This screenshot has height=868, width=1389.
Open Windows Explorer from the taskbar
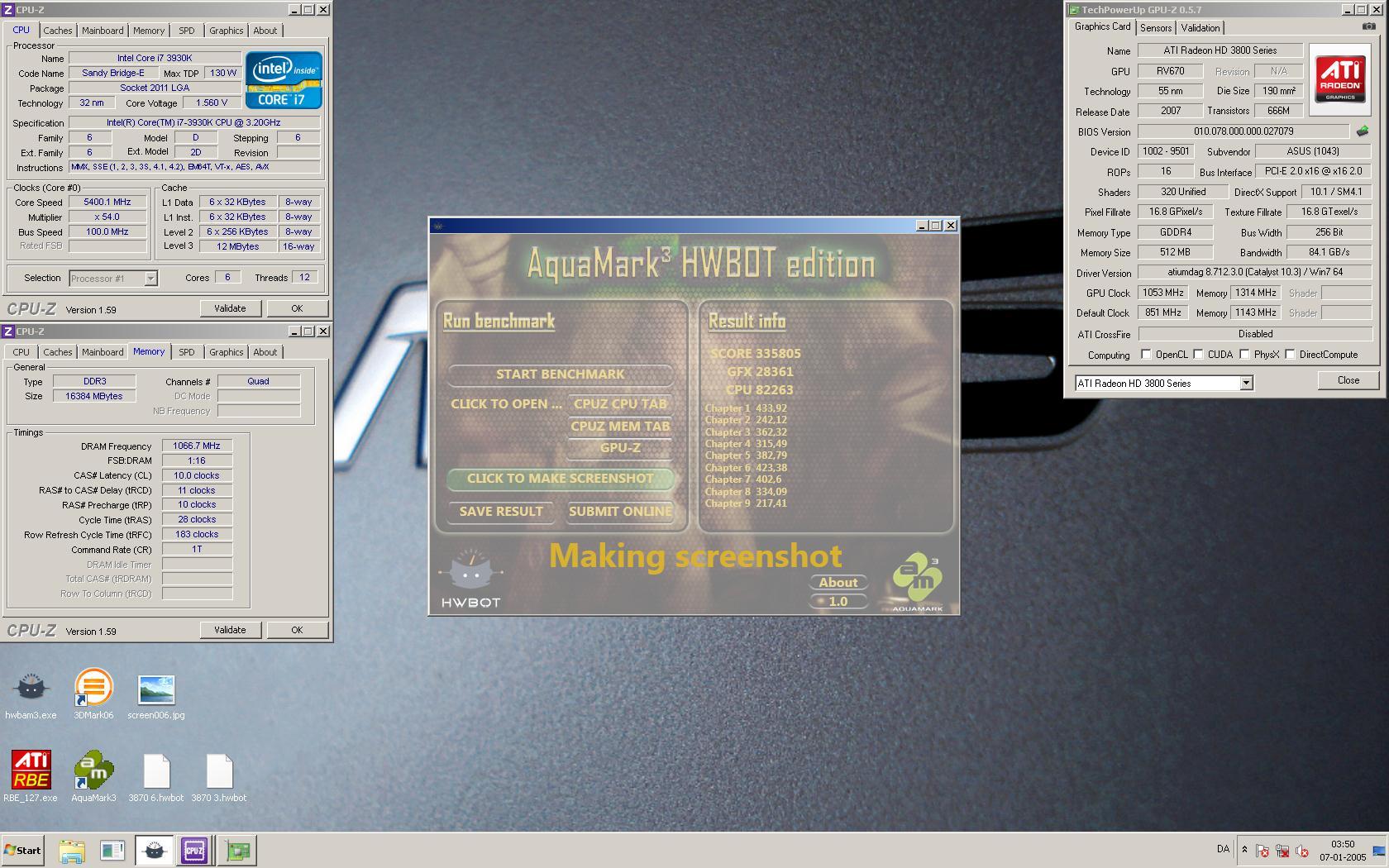click(71, 851)
